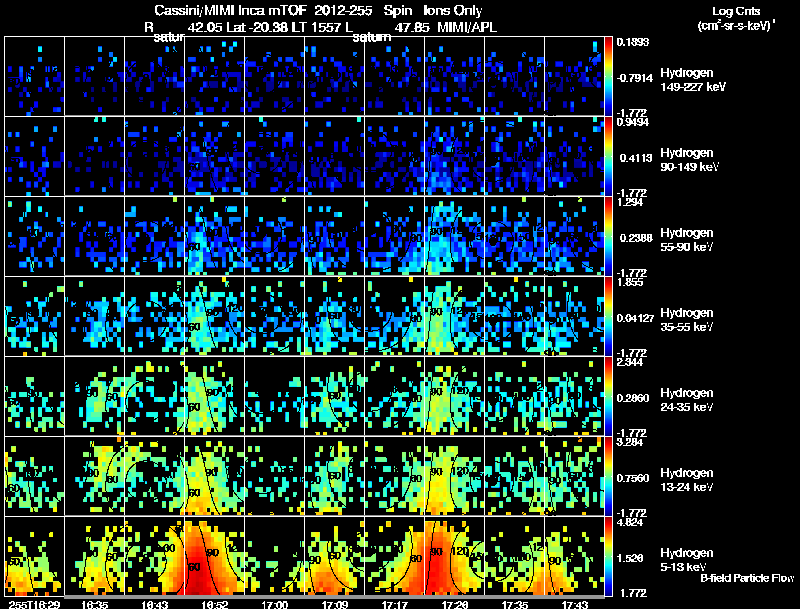The width and height of the screenshot is (800, 609).
Task: Select the Hydrogen 90-149 keV row label
Action: click(689, 160)
